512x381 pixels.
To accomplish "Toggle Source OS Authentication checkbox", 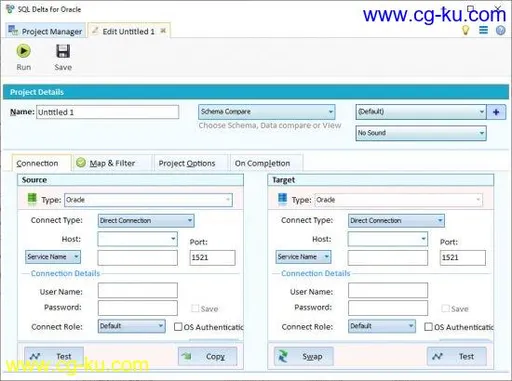I will pos(178,327).
